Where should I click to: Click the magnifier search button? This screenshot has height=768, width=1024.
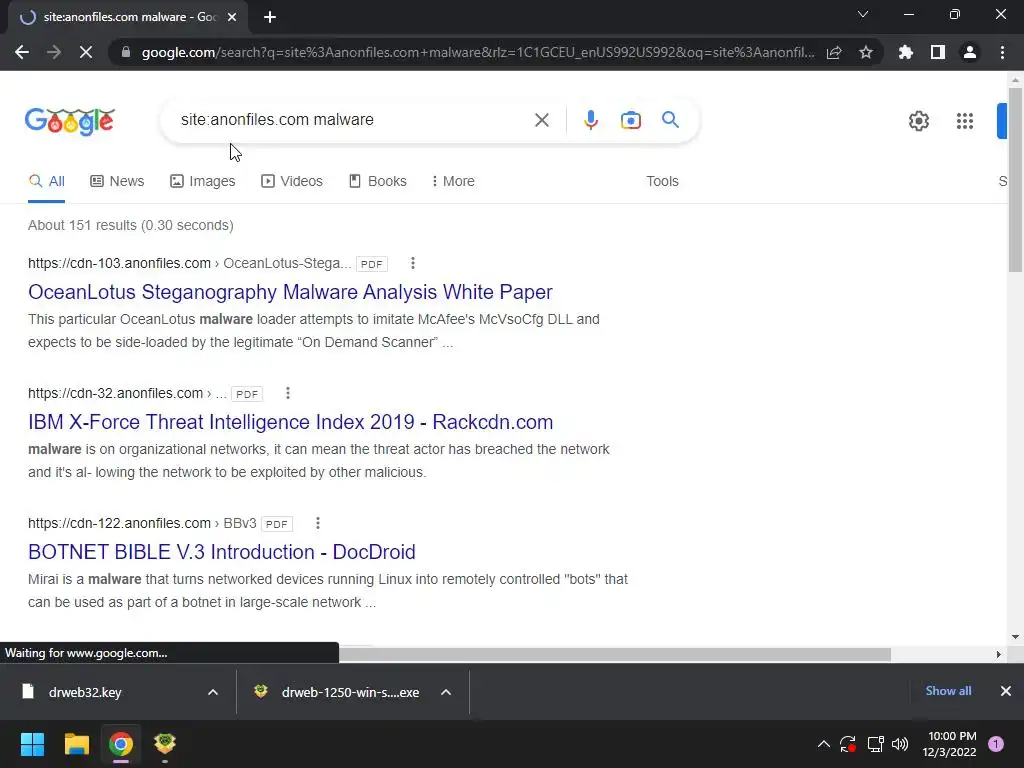click(x=670, y=120)
